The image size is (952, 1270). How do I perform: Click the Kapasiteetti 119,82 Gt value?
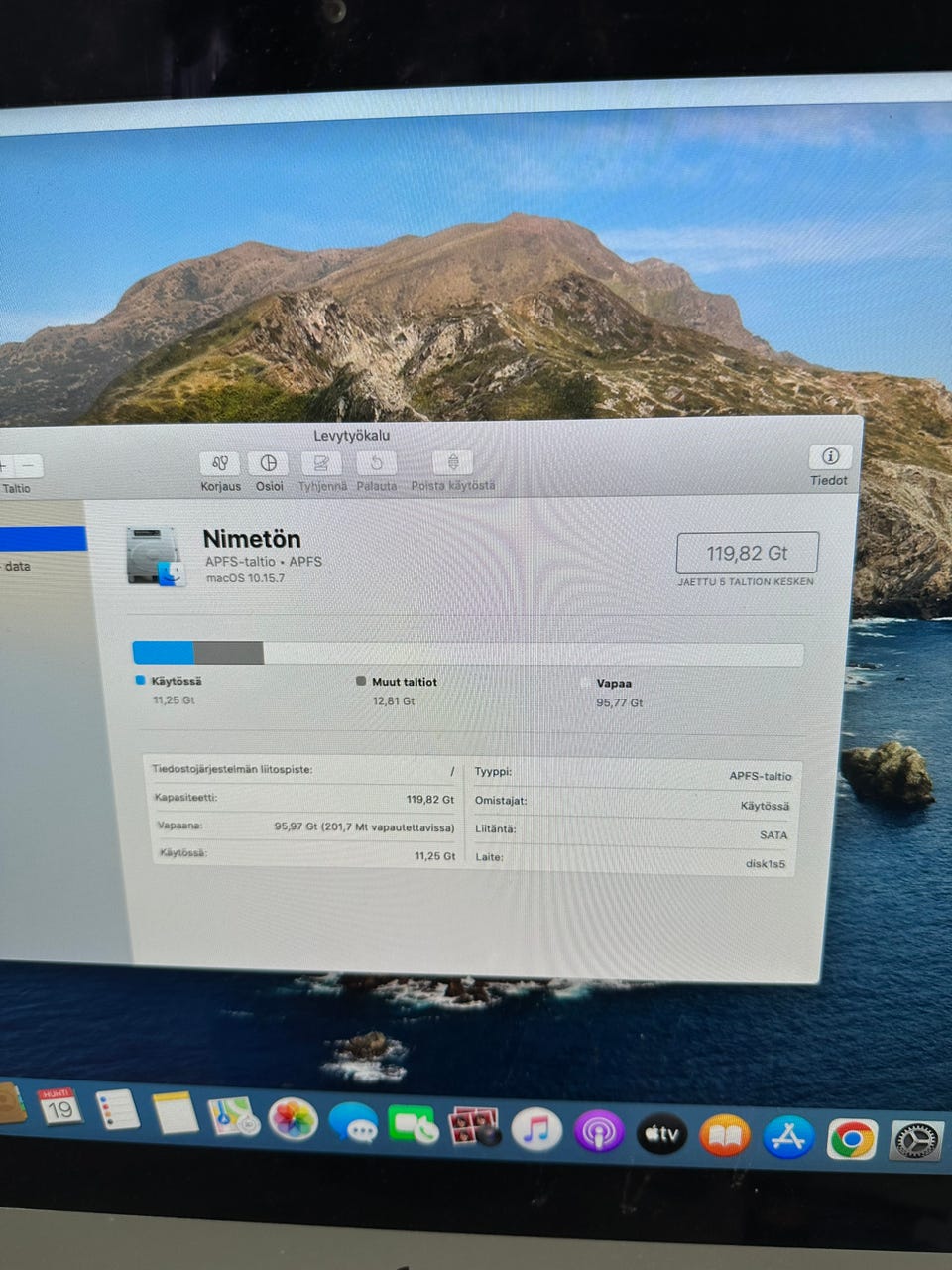click(x=429, y=799)
